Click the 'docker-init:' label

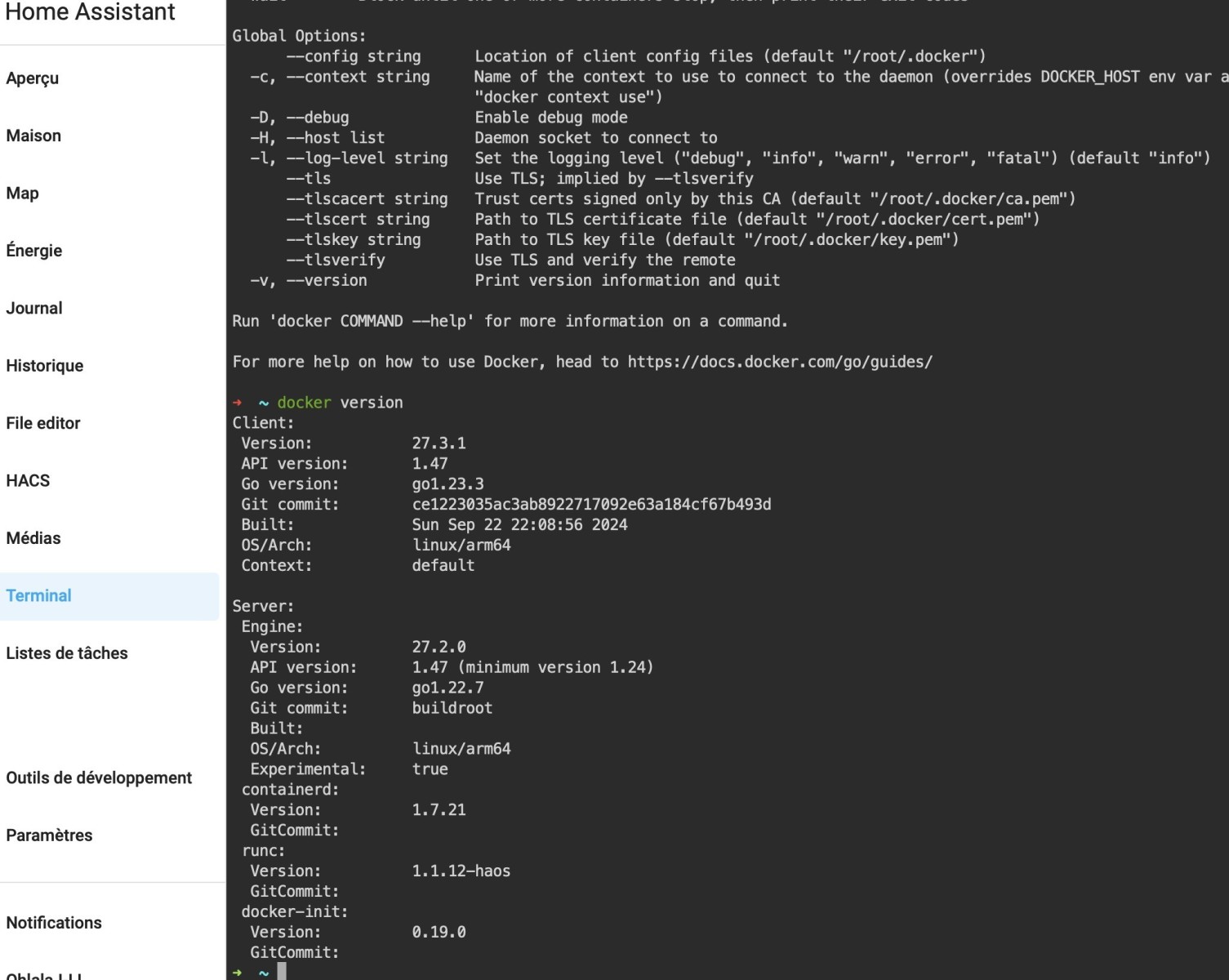coord(295,912)
